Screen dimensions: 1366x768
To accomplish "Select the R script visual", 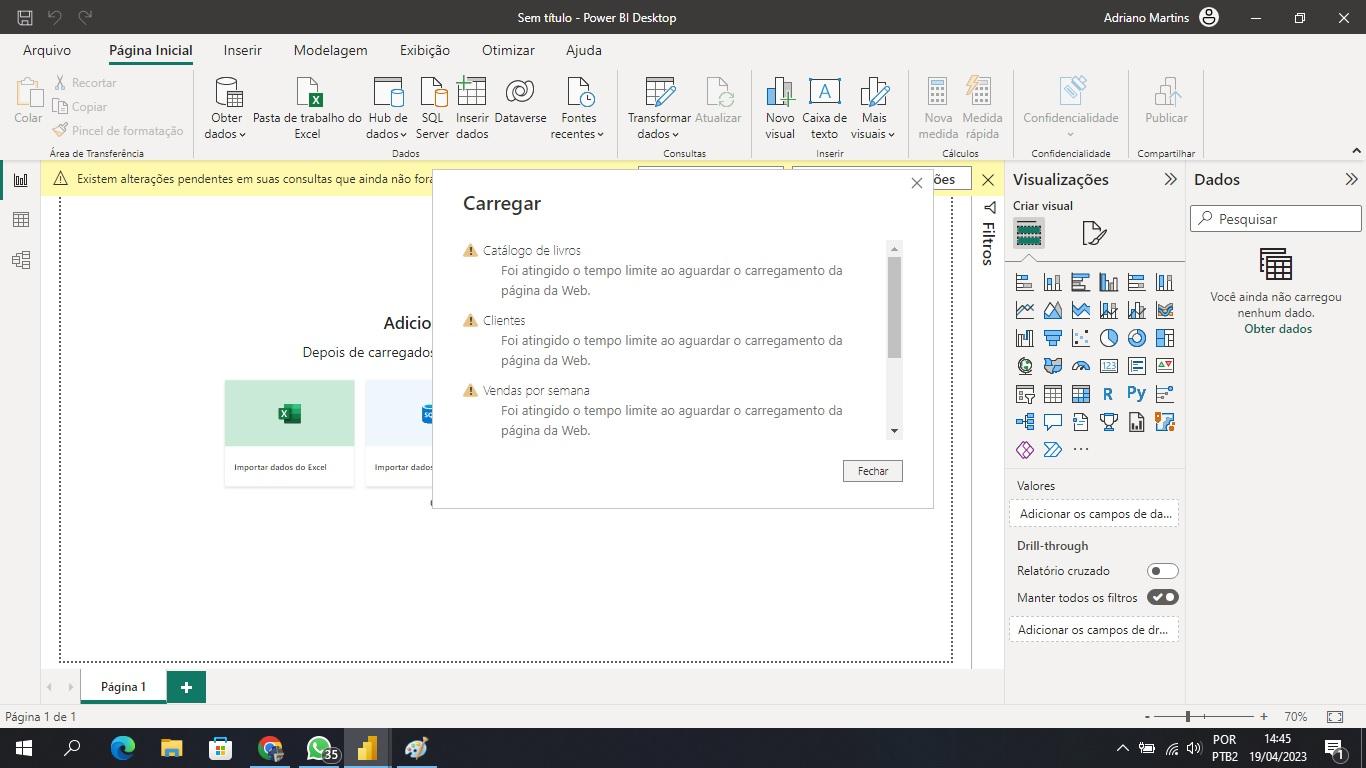I will 1109,394.
